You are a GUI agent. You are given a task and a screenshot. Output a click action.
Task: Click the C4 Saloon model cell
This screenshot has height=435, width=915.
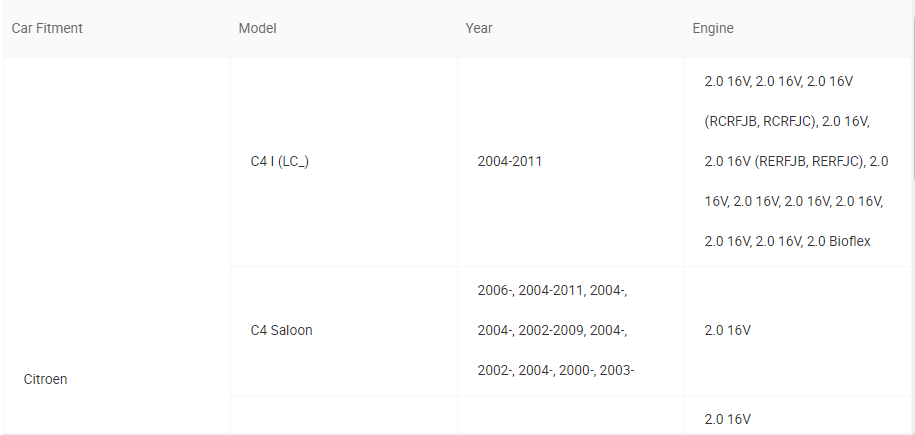(x=281, y=330)
